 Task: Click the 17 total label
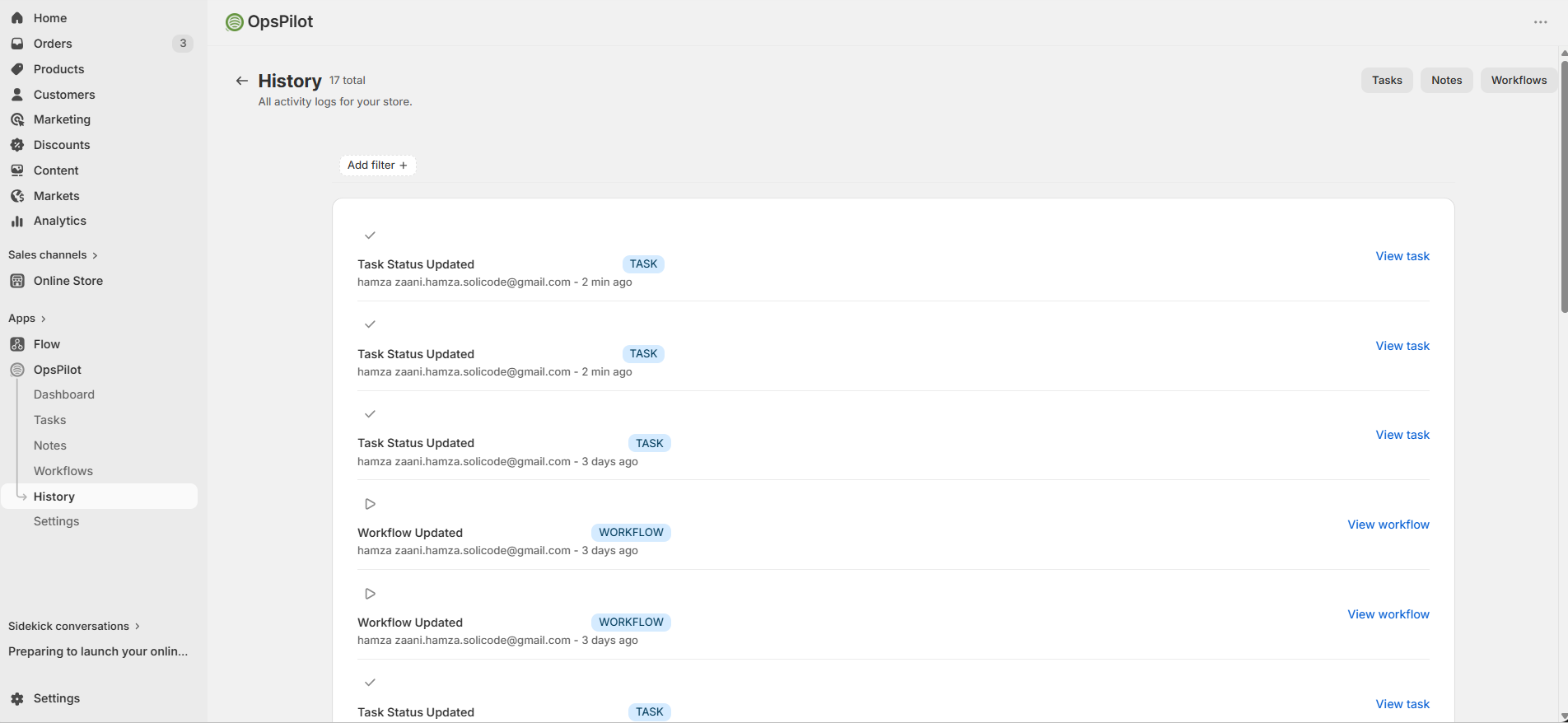348,81
